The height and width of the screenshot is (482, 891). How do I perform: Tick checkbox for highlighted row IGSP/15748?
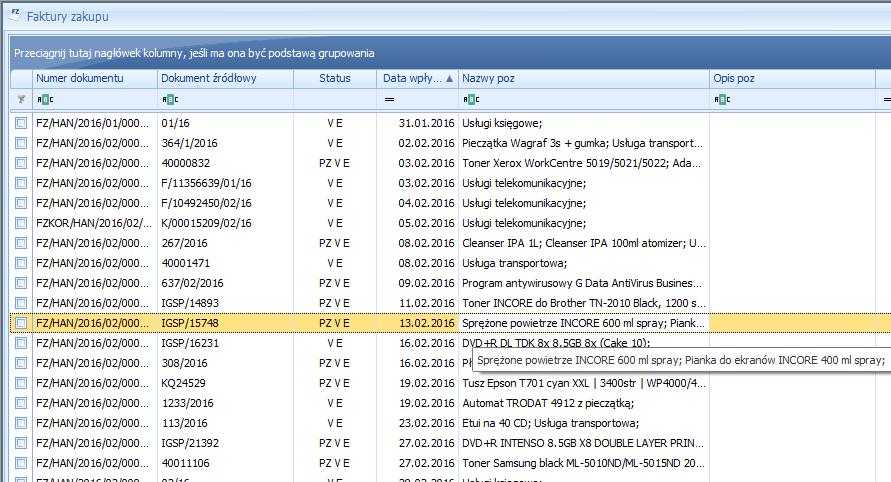[21, 323]
